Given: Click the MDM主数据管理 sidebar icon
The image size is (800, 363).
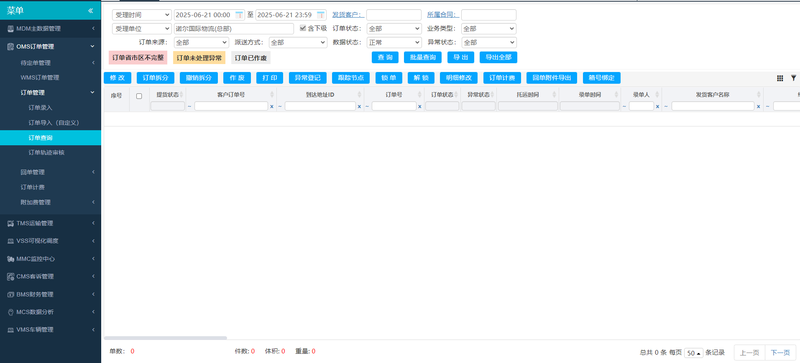Looking at the screenshot, I should [11, 29].
